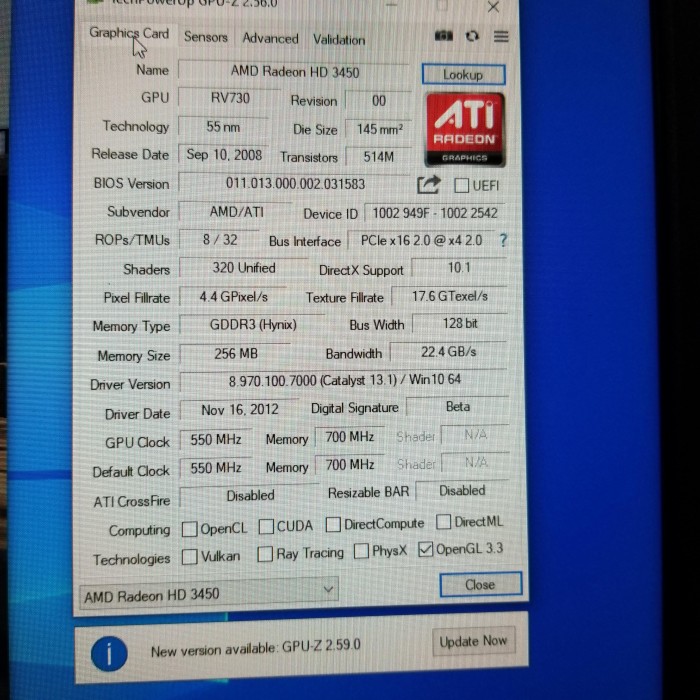The image size is (700, 700).
Task: Click the Bus Interface value PCIe x16 2.0
Action: click(421, 241)
